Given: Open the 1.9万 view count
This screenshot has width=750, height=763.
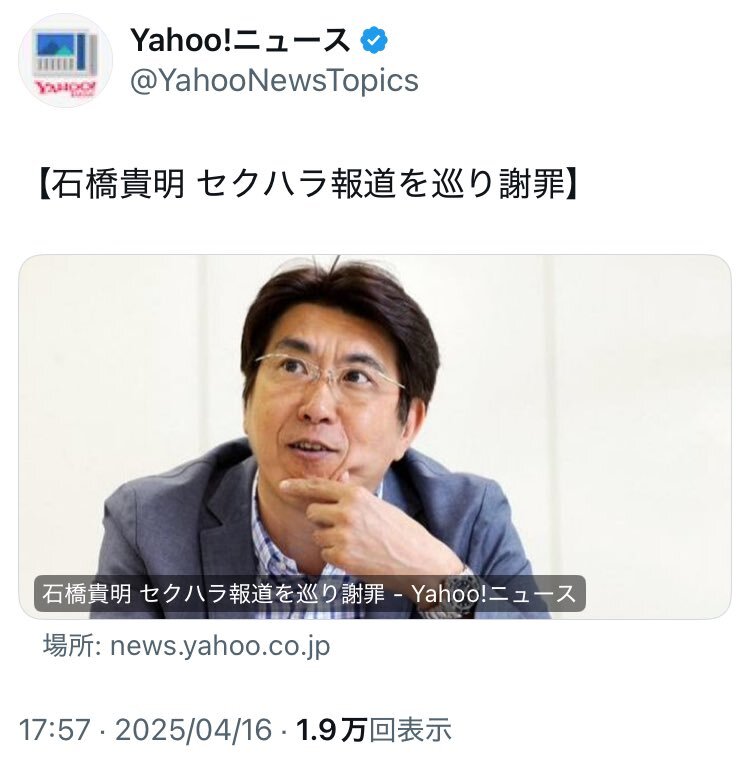Looking at the screenshot, I should point(331,730).
